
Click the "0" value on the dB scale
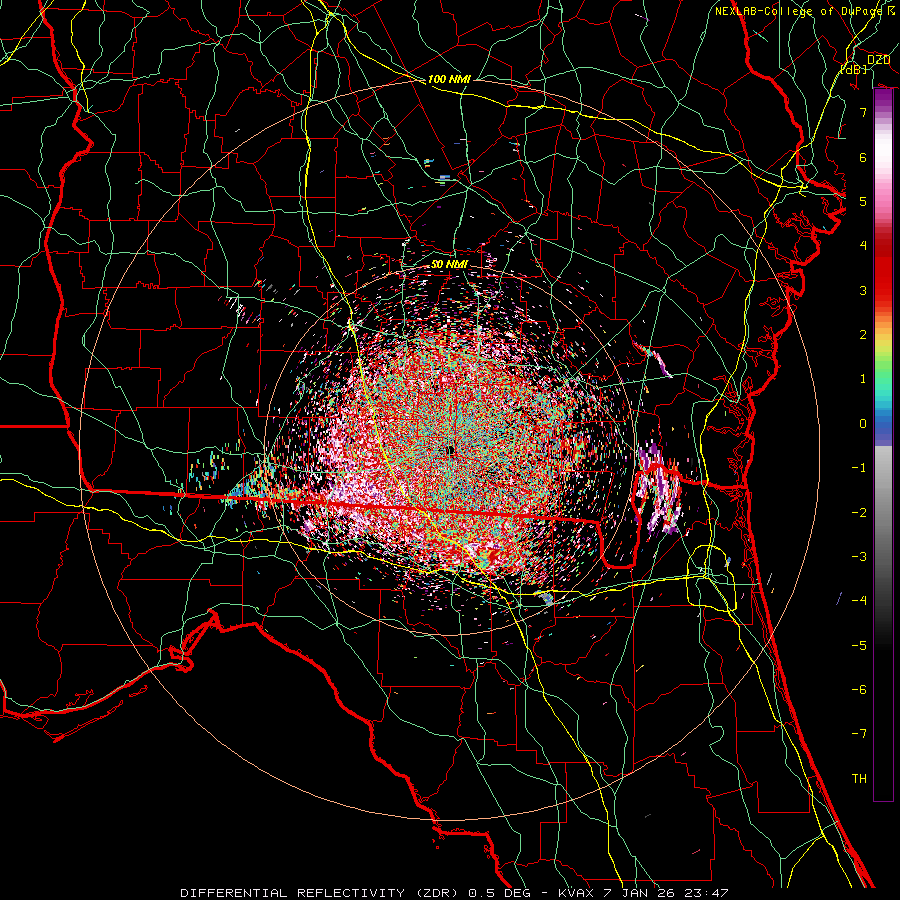pyautogui.click(x=863, y=424)
